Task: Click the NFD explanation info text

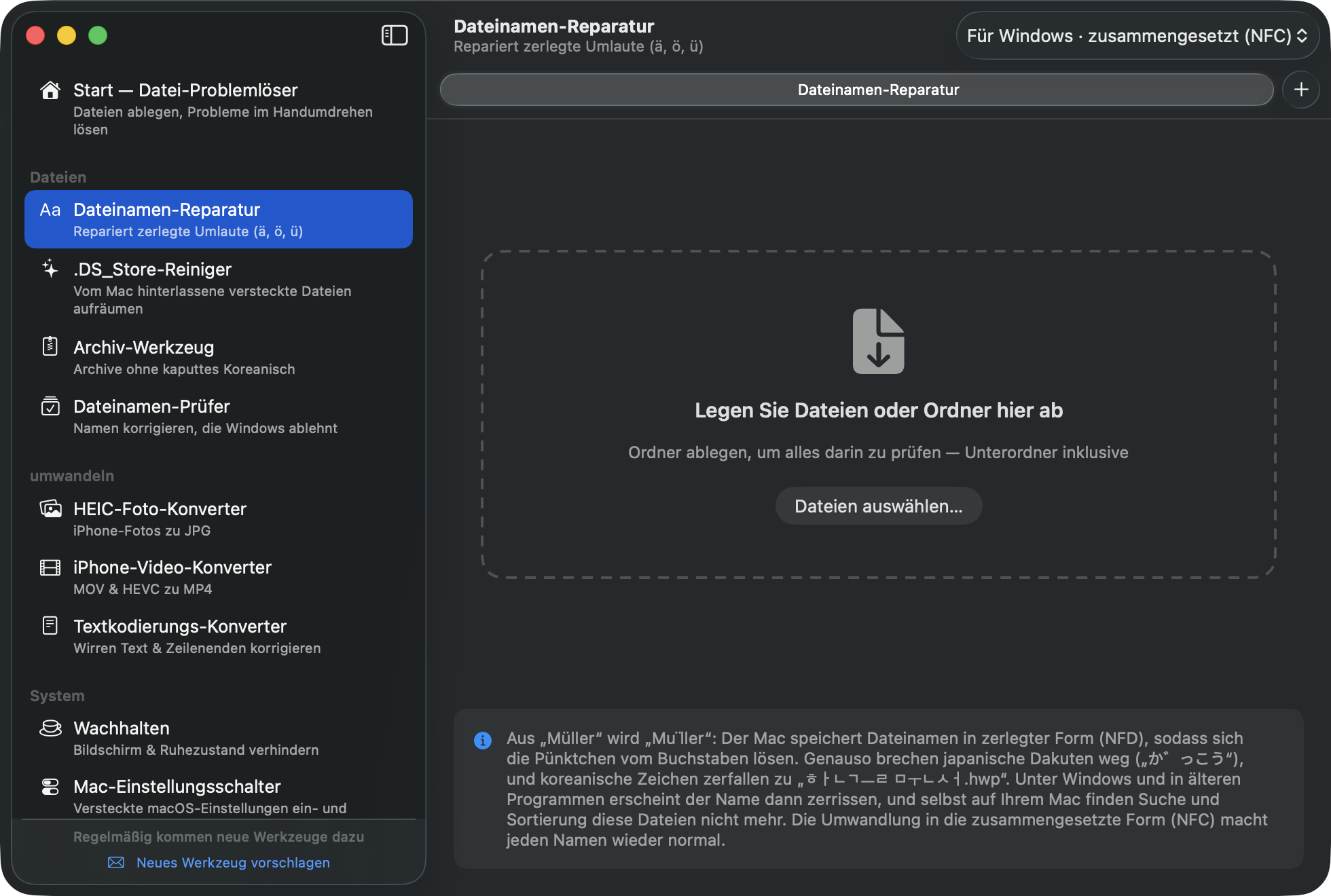Action: click(x=887, y=789)
